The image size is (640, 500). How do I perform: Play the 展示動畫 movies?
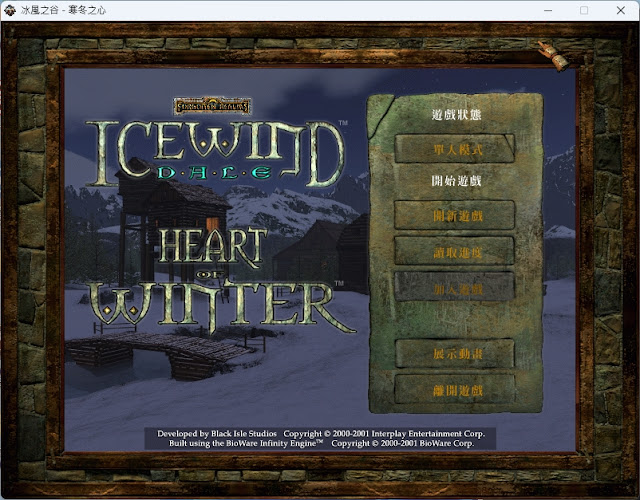[x=454, y=353]
